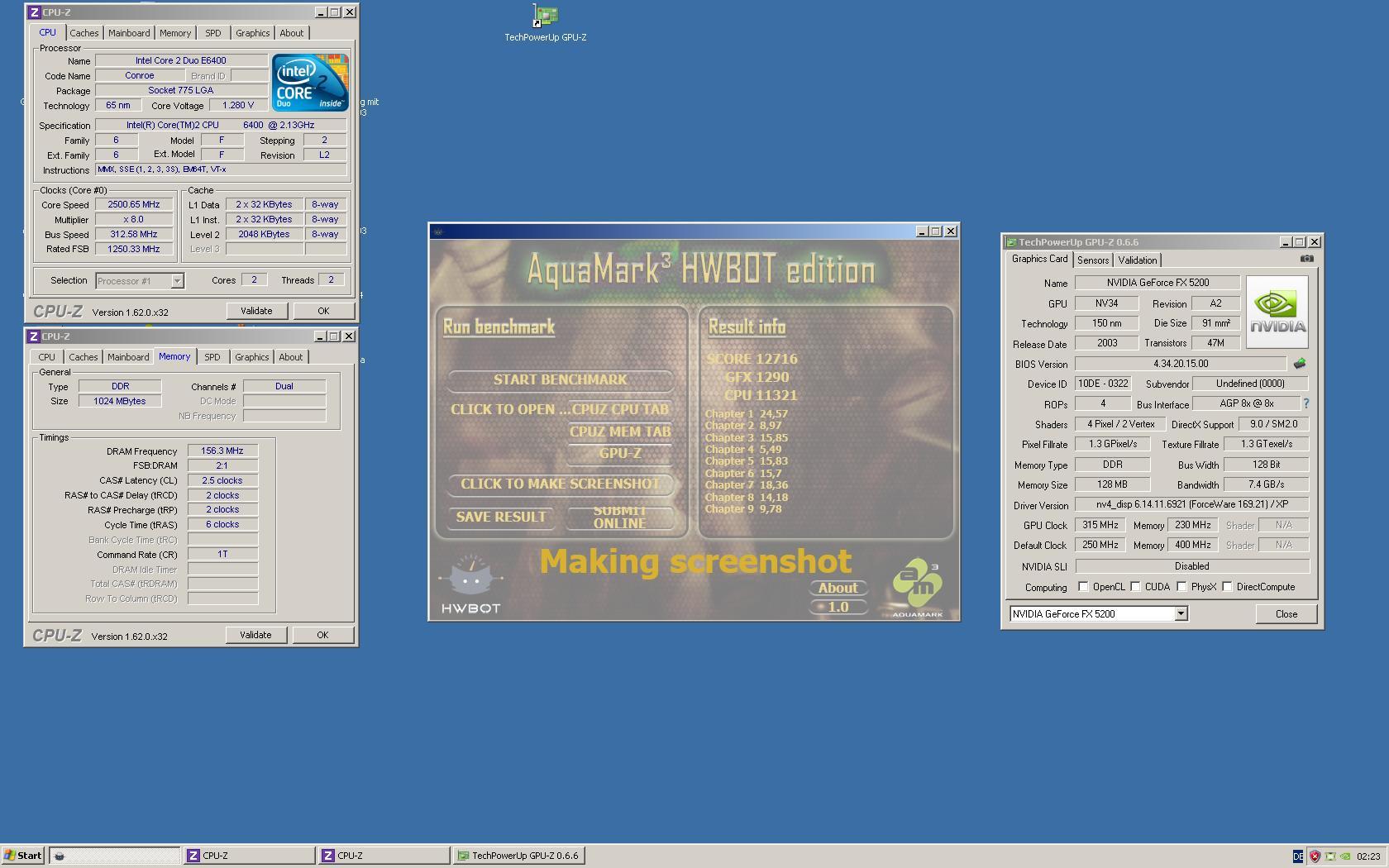Click the title bar icon of CPU-Z Memory window
Viewport: 1389px width, 868px height.
coord(34,336)
